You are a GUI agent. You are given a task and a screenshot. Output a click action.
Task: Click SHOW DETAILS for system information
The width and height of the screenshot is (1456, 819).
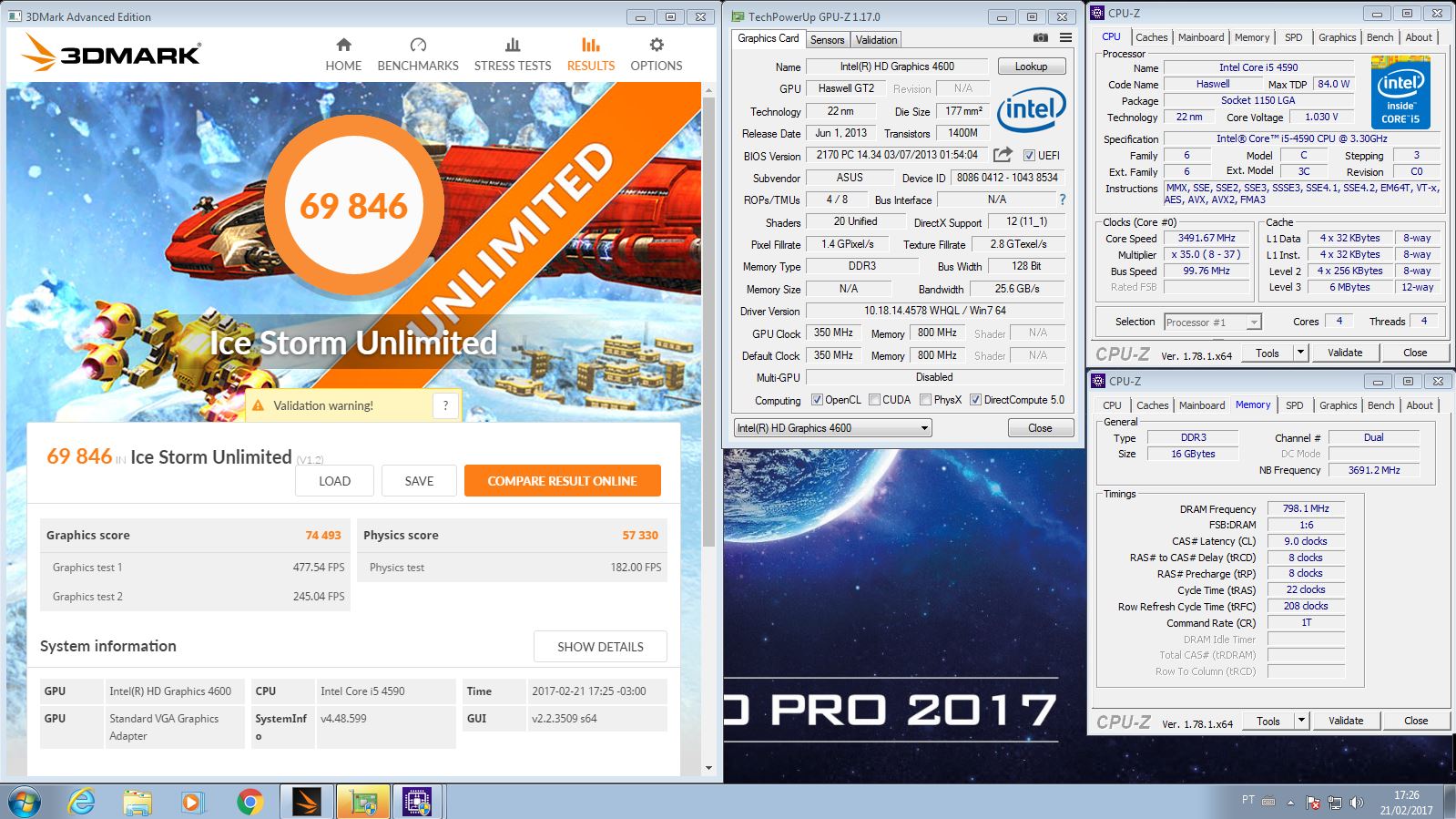(x=600, y=647)
